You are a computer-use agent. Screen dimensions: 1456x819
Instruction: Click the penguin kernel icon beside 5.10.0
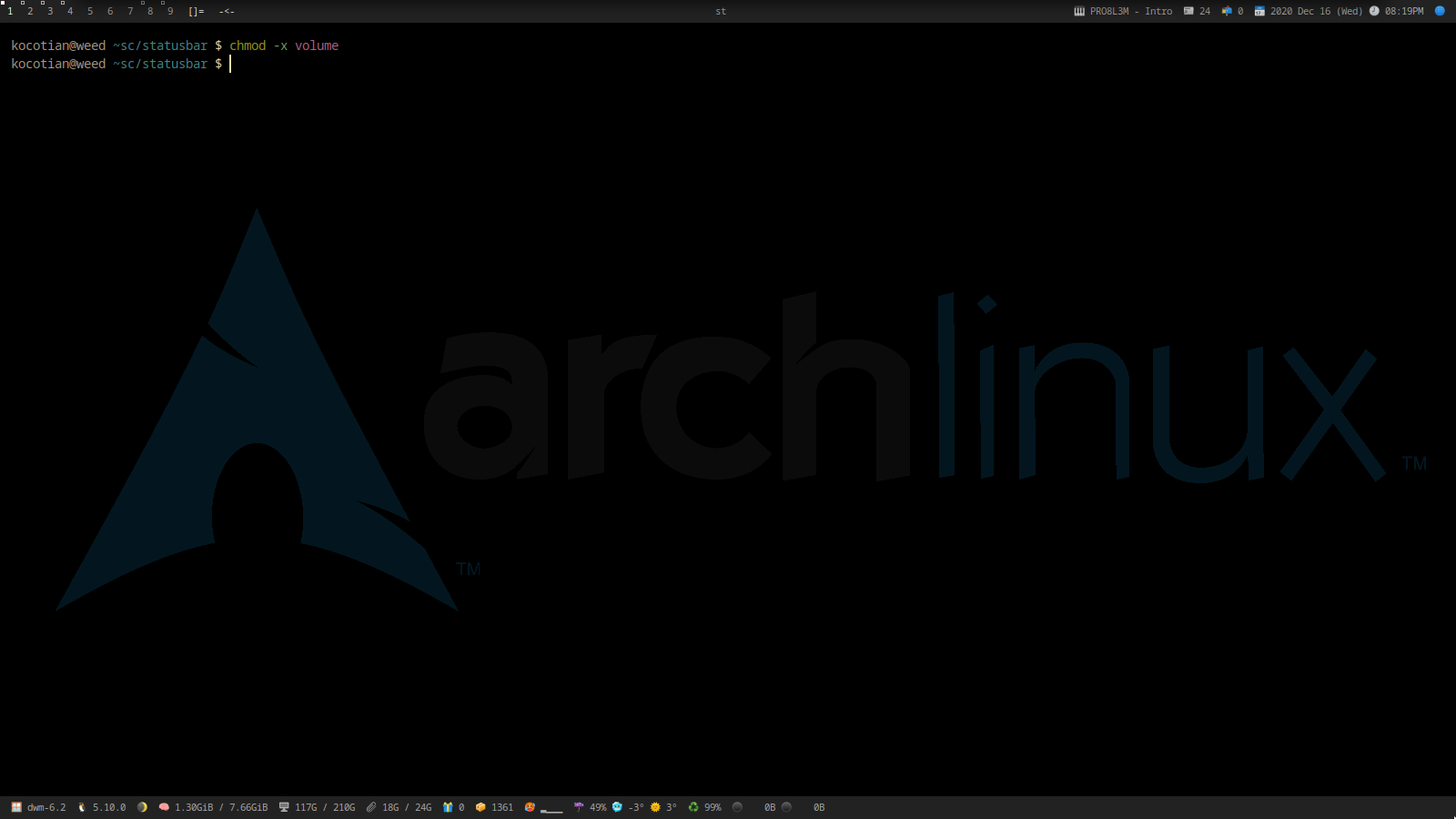(82, 807)
